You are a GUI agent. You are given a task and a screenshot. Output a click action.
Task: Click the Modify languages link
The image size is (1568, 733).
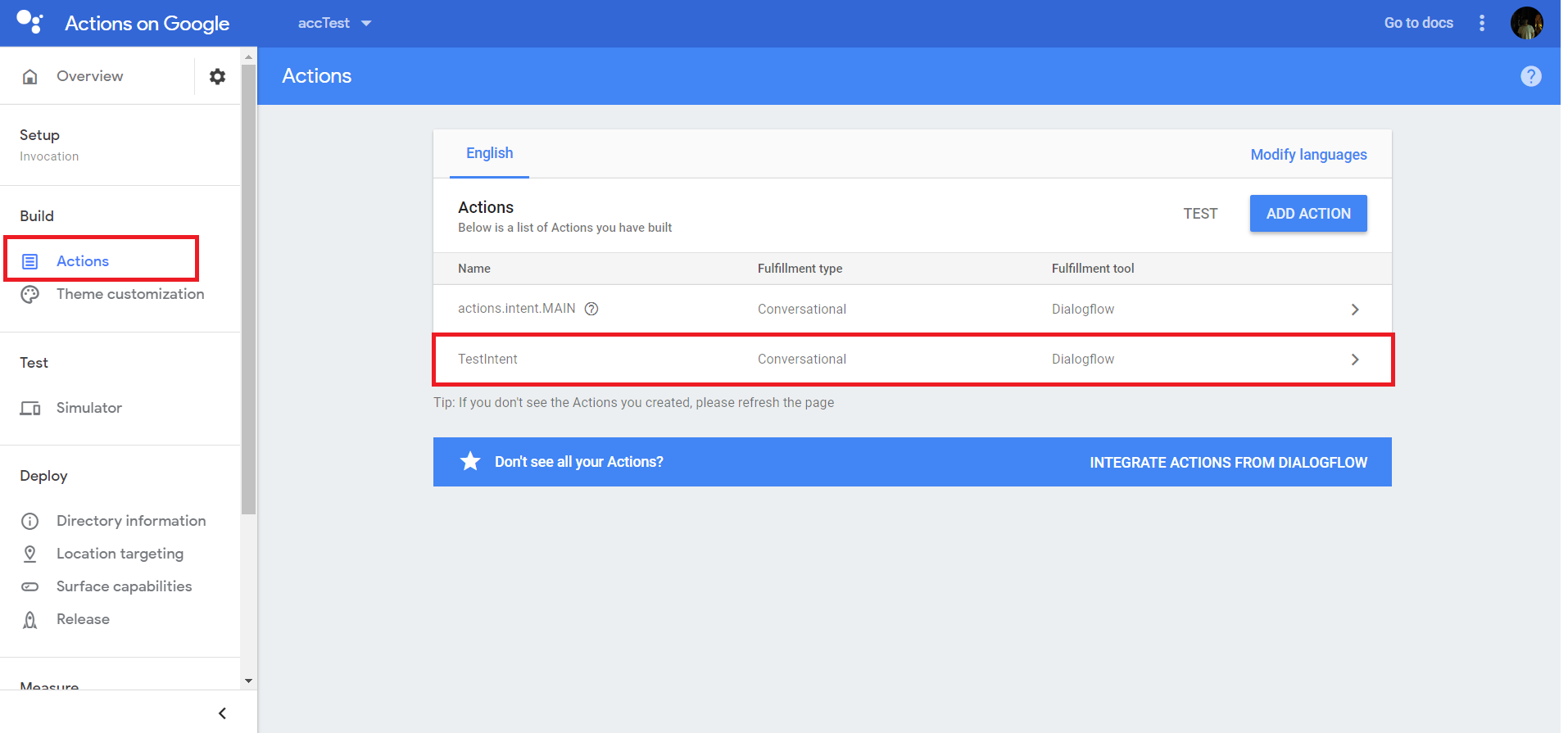pos(1308,155)
